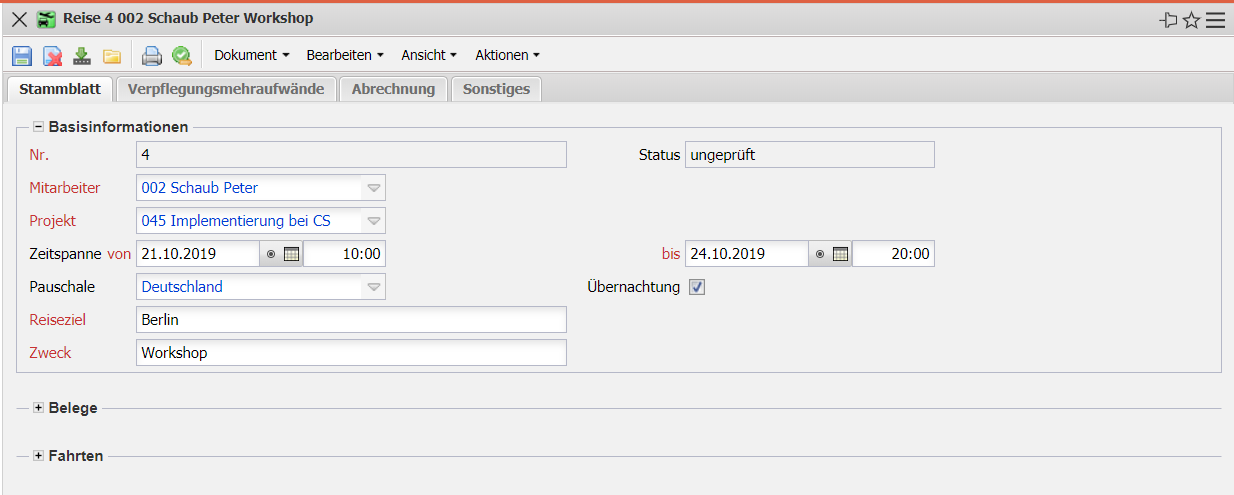Click the green download arrow icon
Viewport: 1234px width, 495px height.
(x=82, y=56)
